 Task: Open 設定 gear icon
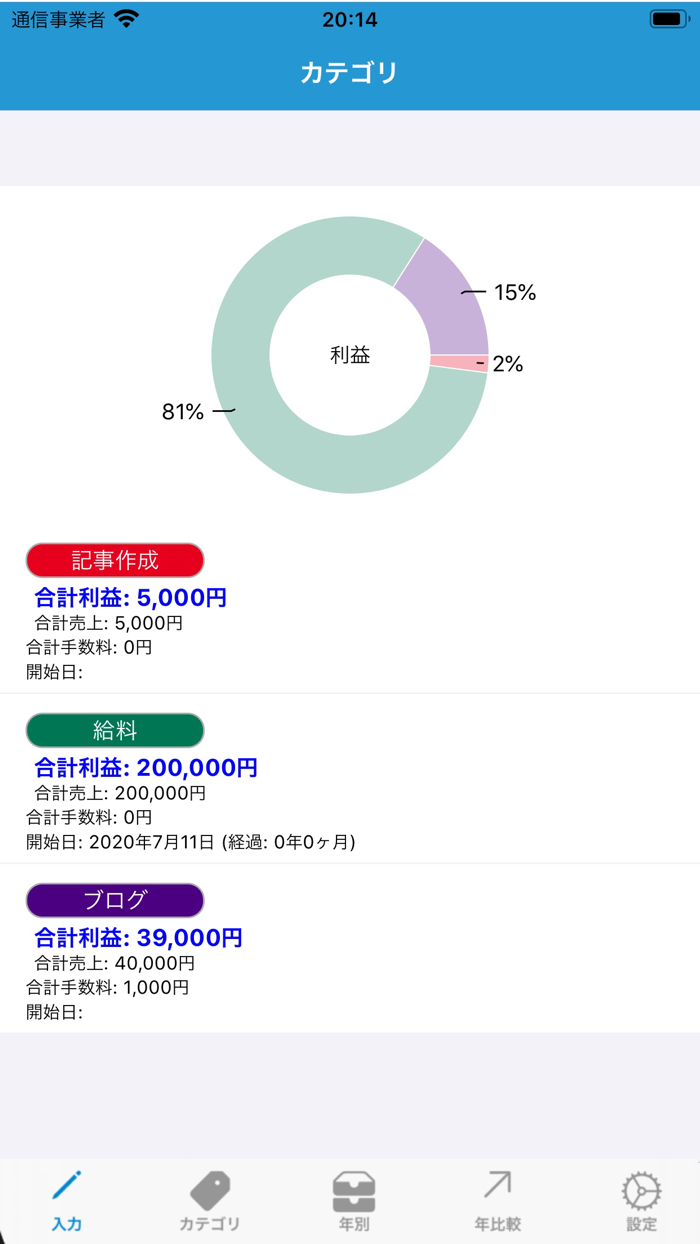tap(641, 1190)
